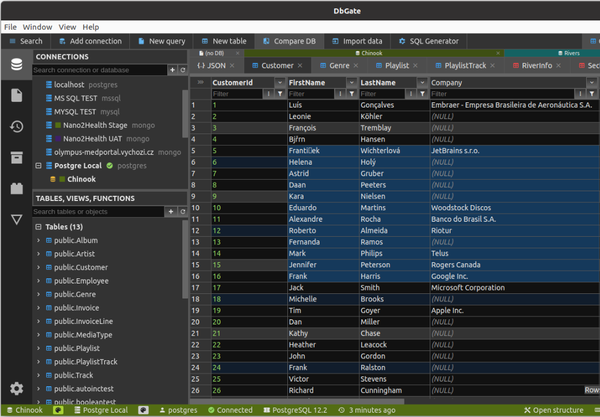Select the public.Employee table
Image resolution: width=600 pixels, height=417 pixels.
pos(81,281)
